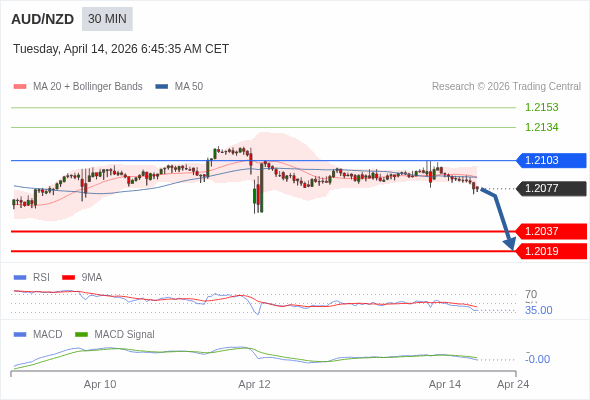
Task: Click the Apr 12 date axis label
Action: (x=254, y=384)
